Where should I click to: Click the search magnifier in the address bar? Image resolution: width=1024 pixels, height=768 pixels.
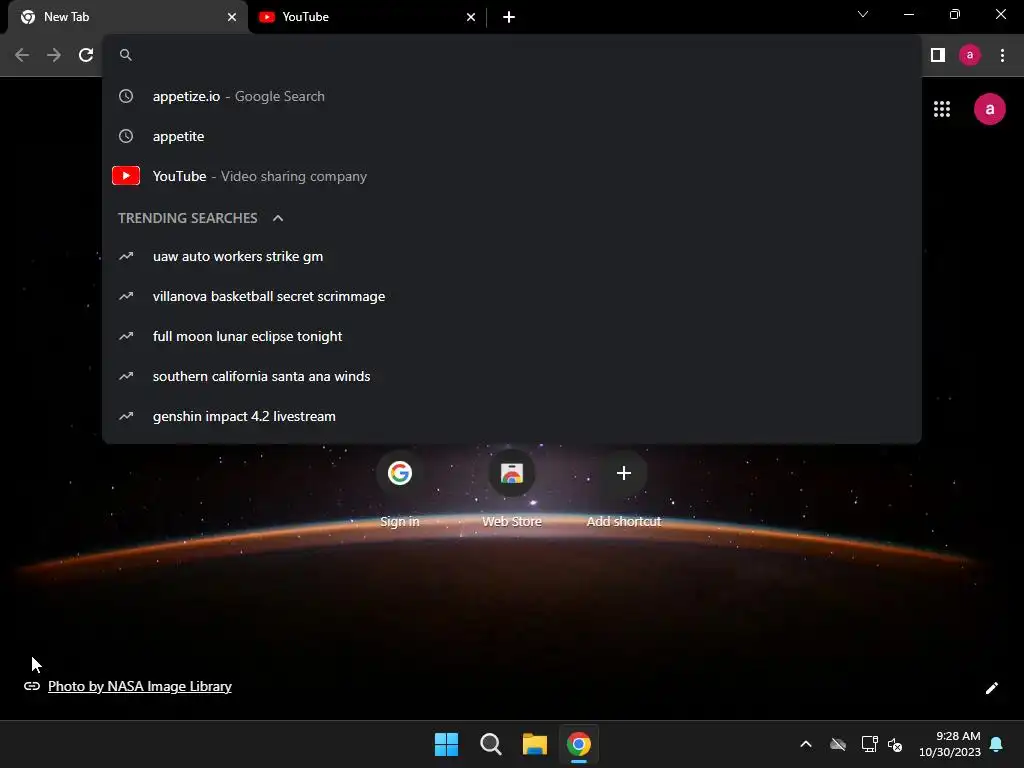[126, 55]
